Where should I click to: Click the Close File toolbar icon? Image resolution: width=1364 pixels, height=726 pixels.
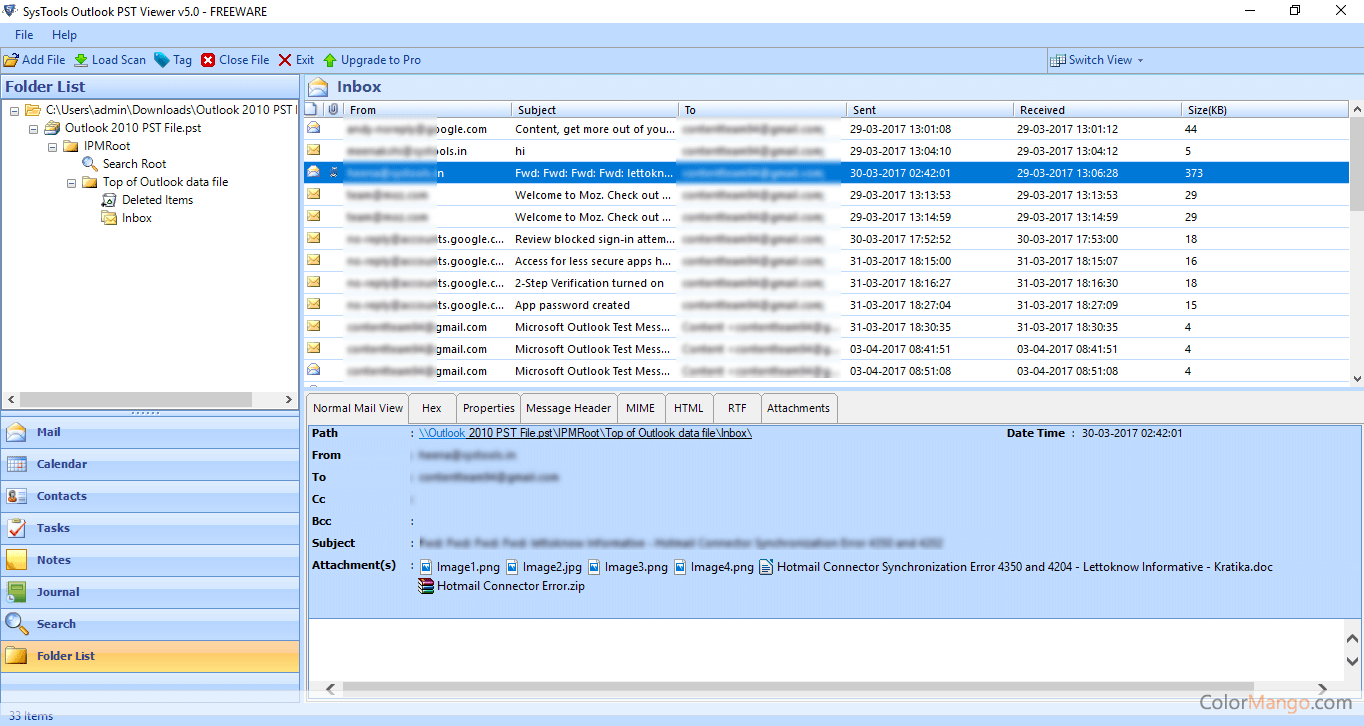tap(208, 60)
